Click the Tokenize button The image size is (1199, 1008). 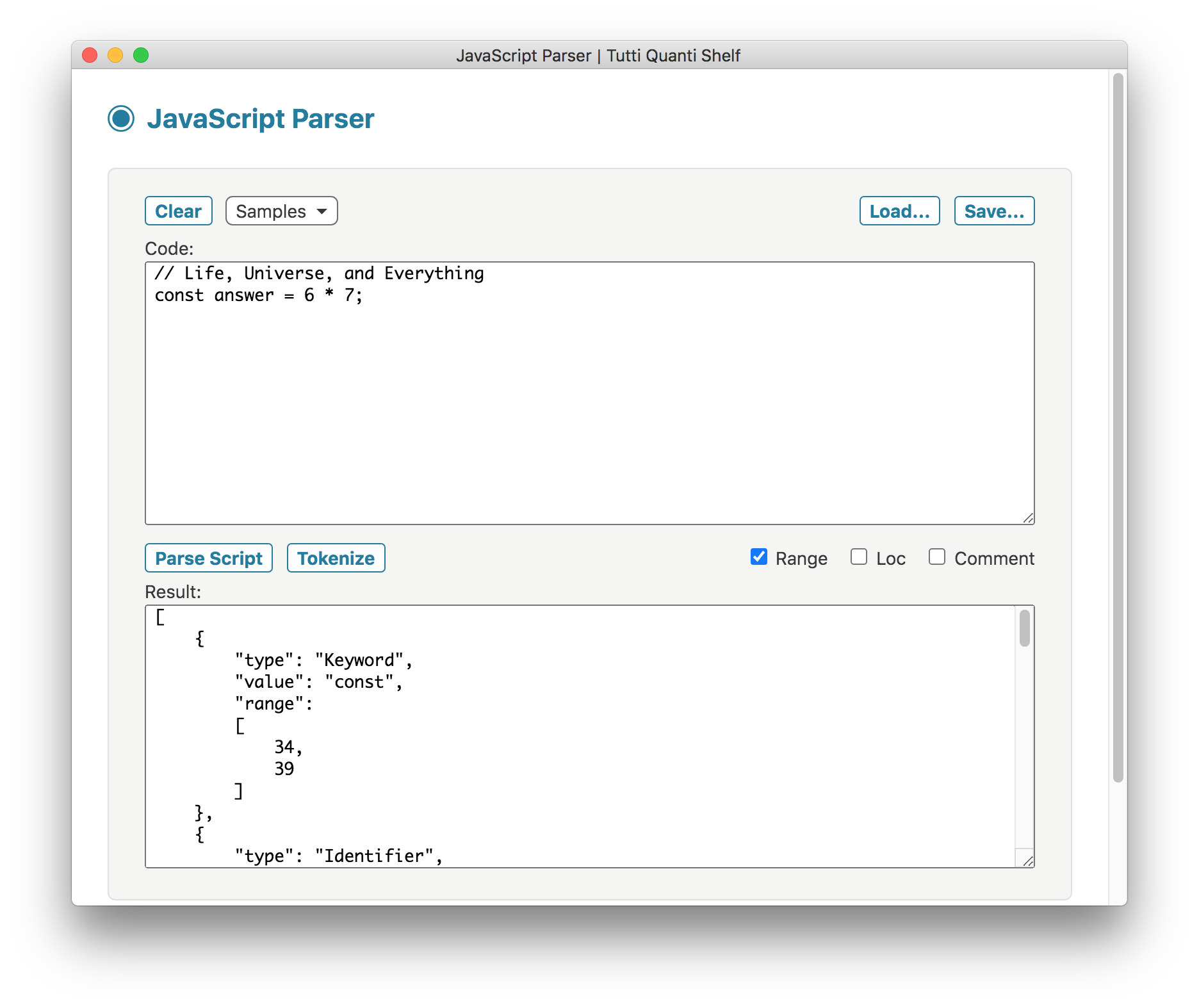pos(336,558)
